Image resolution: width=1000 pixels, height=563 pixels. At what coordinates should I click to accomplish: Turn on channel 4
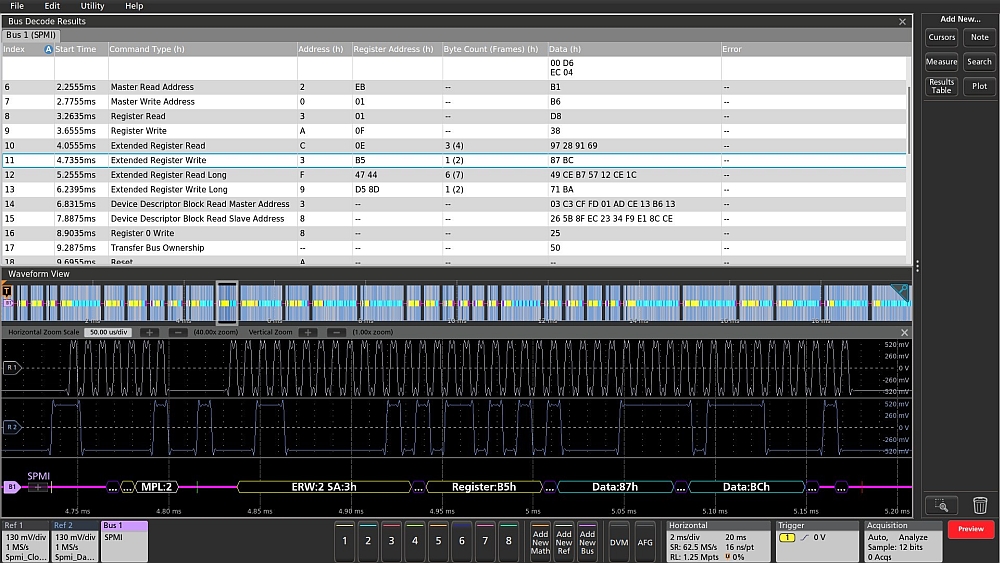coord(414,540)
